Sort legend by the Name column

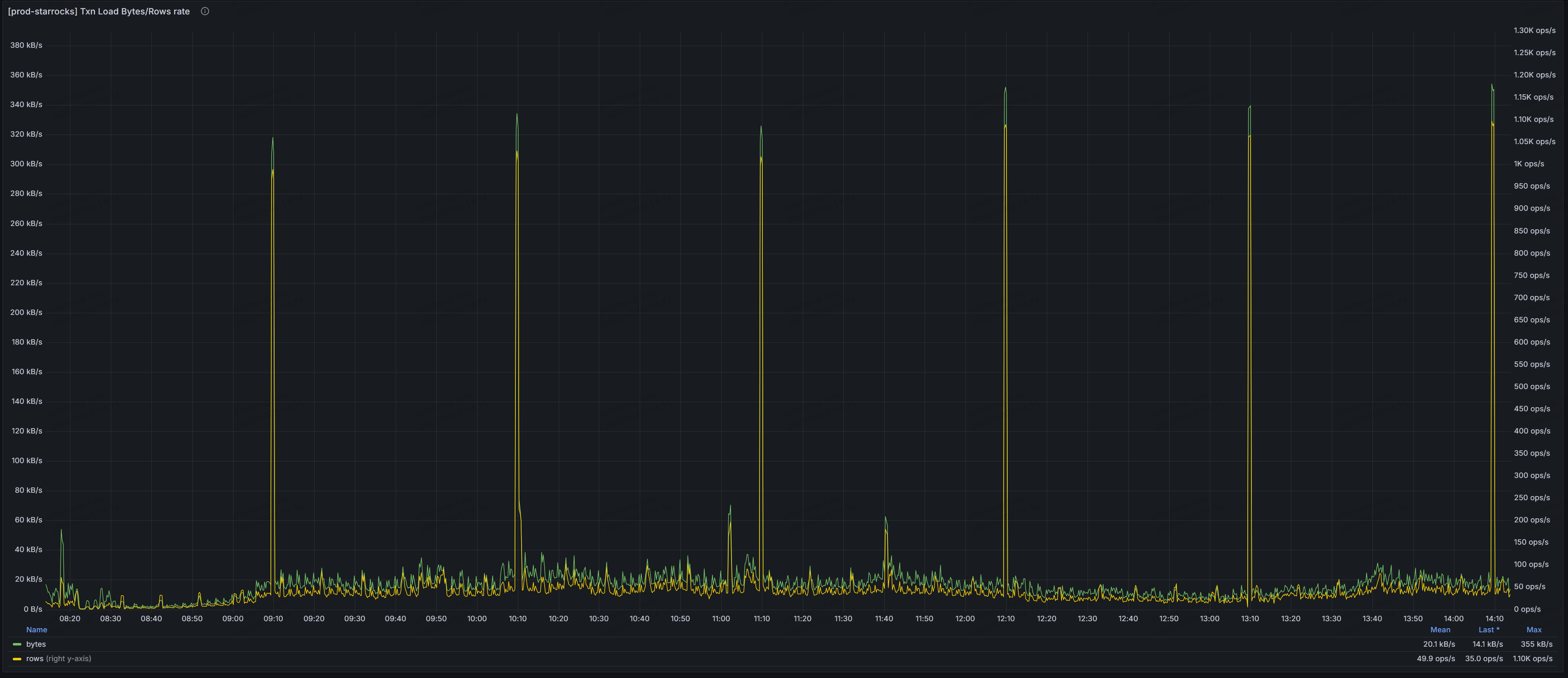(x=37, y=629)
